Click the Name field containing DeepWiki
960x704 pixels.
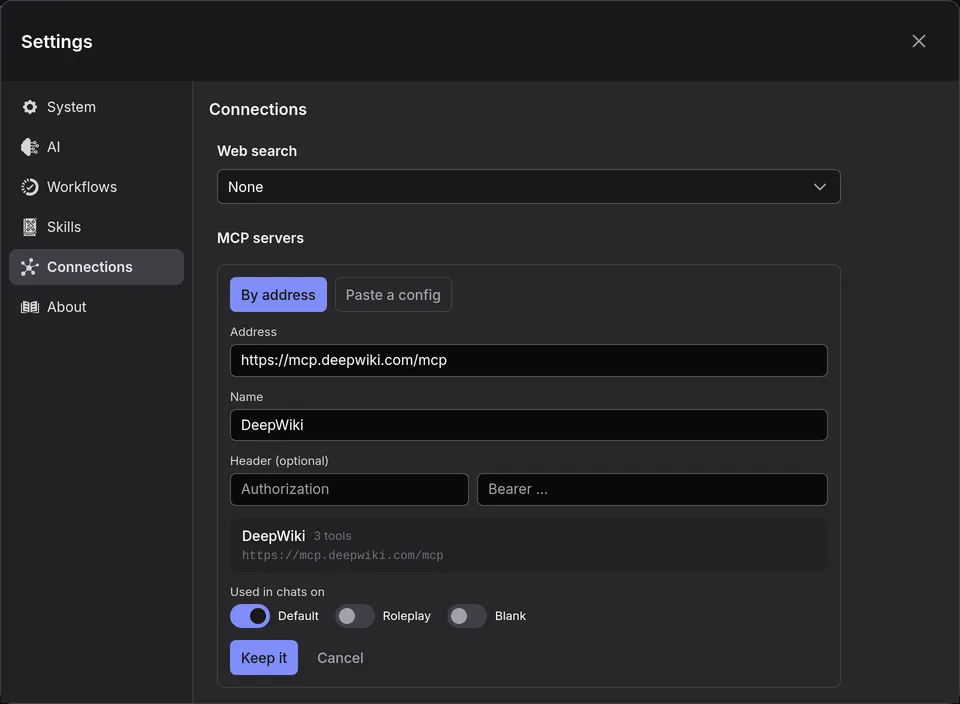528,425
